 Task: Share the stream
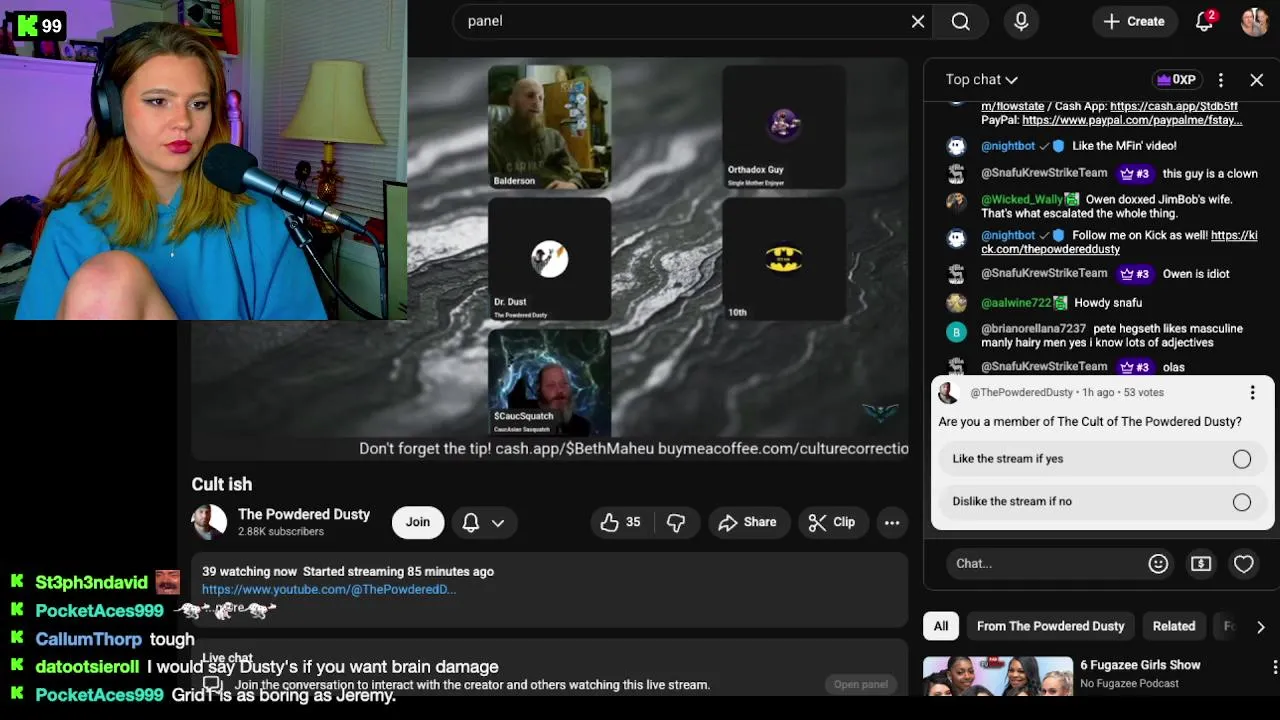point(747,522)
